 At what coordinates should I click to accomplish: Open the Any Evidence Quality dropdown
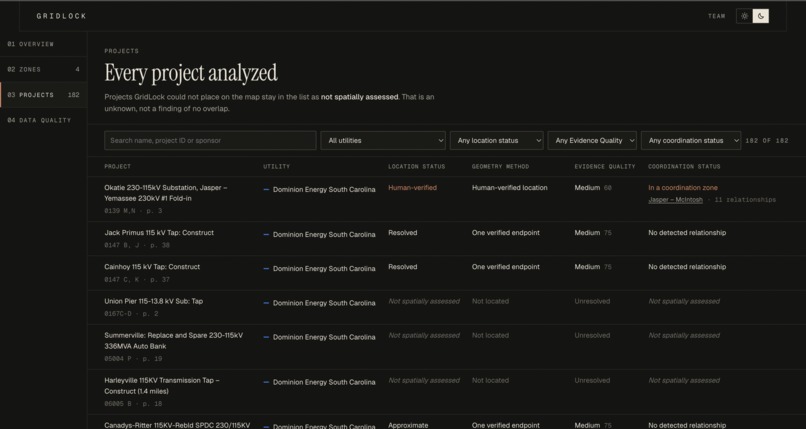click(x=592, y=140)
